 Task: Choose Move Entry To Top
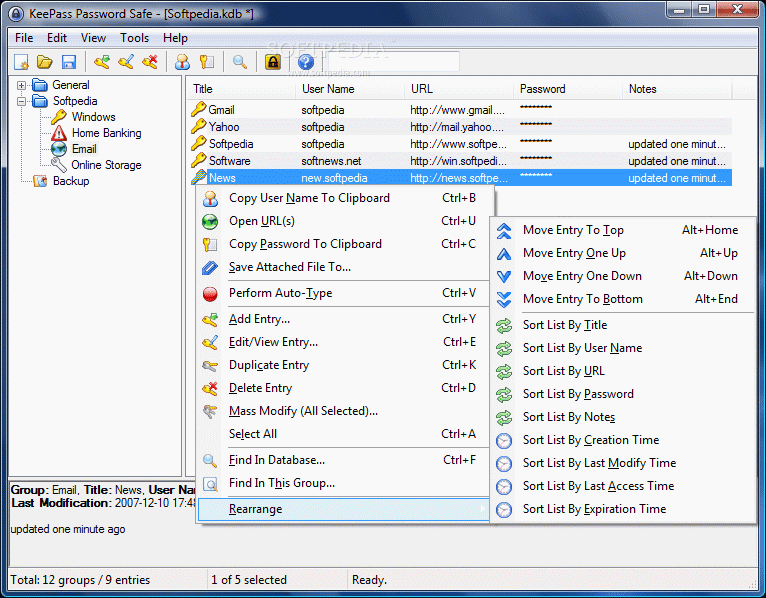click(x=623, y=230)
